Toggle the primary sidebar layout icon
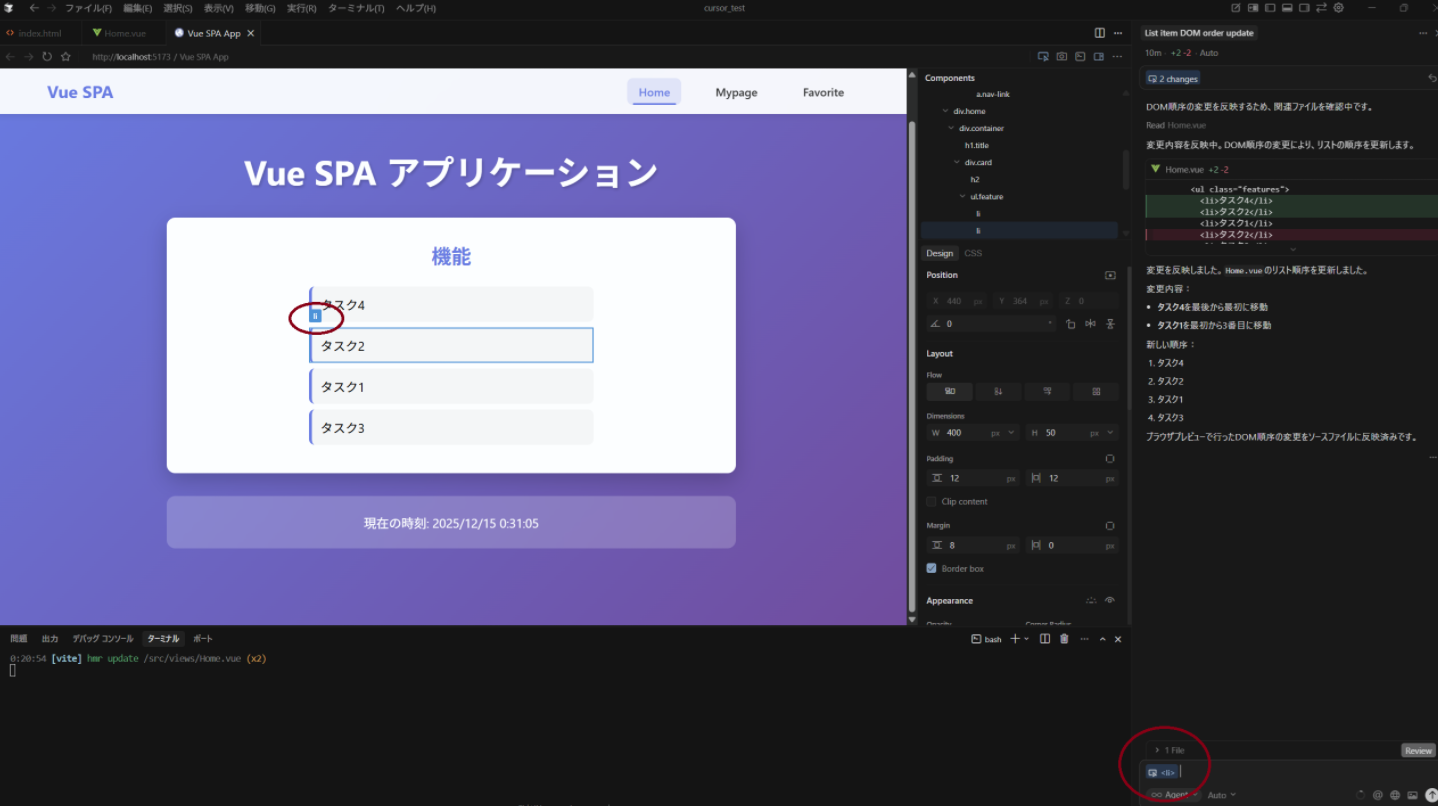Image resolution: width=1438 pixels, height=806 pixels. coord(1271,8)
